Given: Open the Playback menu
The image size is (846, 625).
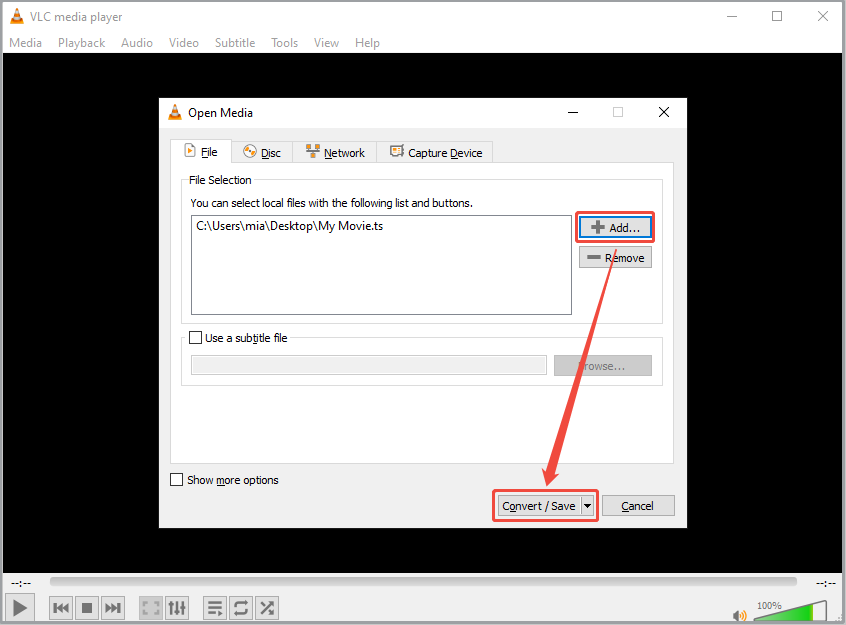Looking at the screenshot, I should pos(81,43).
